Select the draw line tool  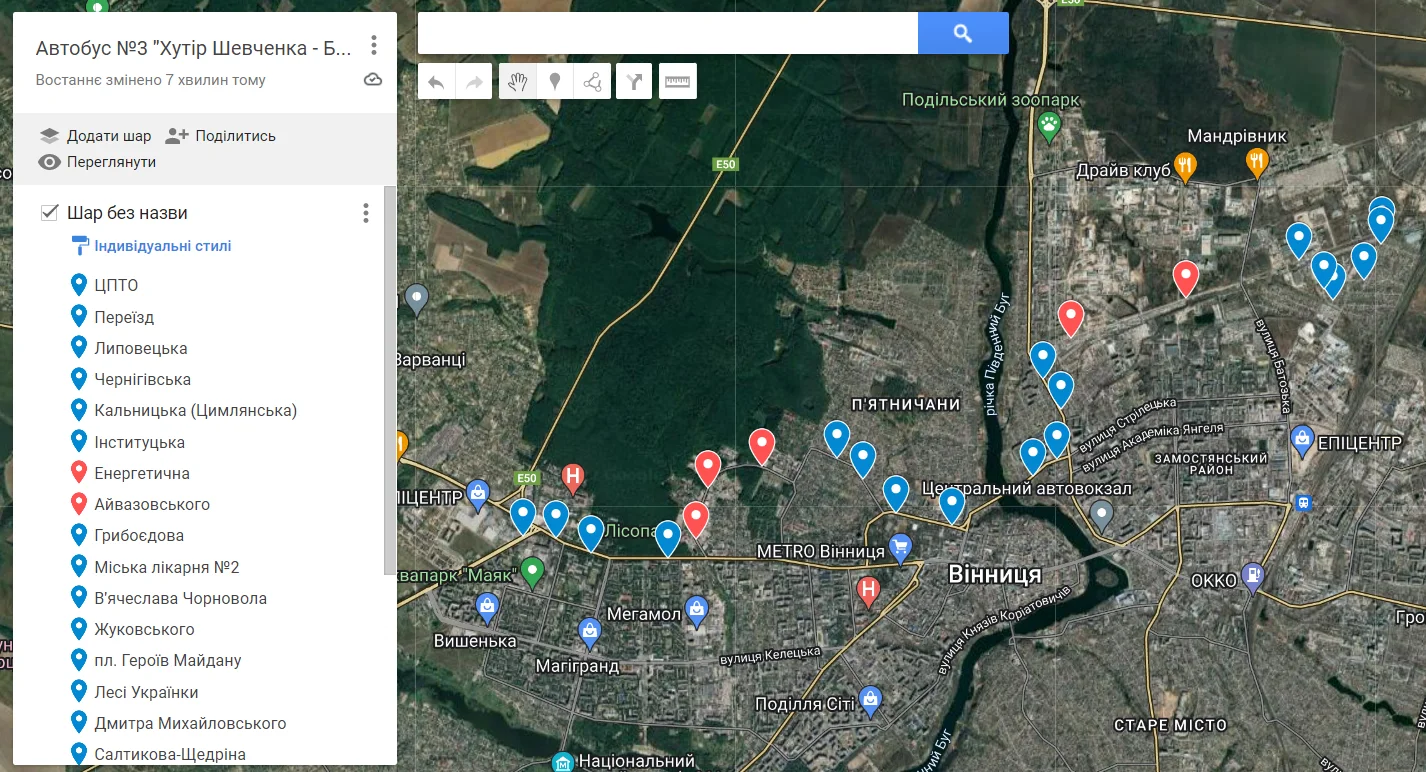(x=594, y=82)
